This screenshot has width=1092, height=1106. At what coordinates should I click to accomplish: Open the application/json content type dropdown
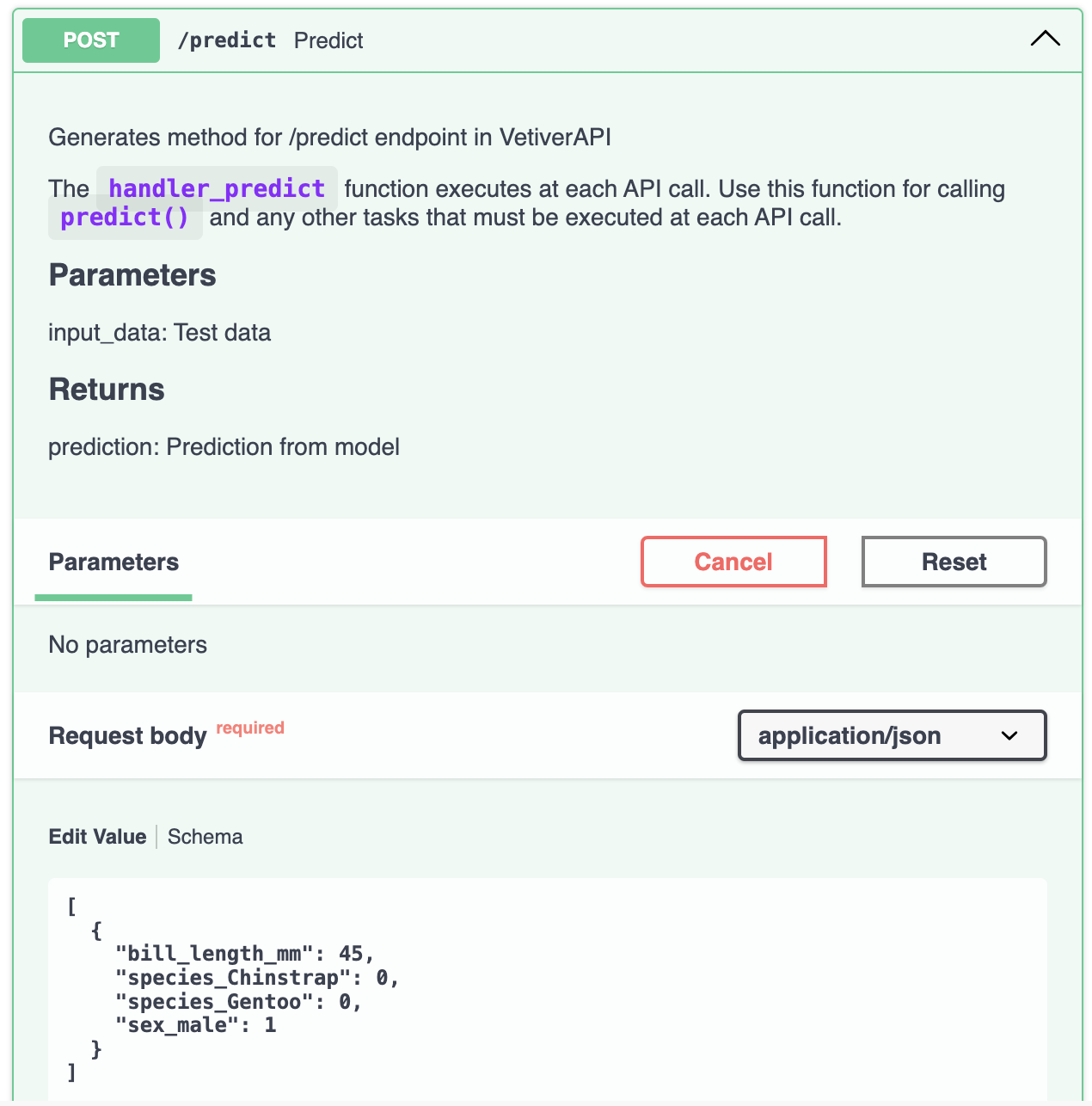click(892, 735)
